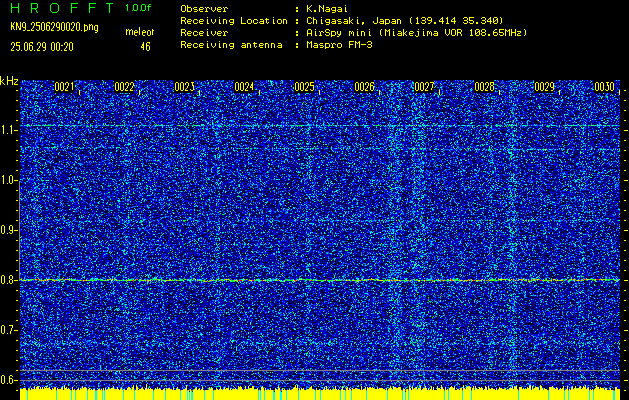Click the meteor count label

pyautogui.click(x=140, y=32)
